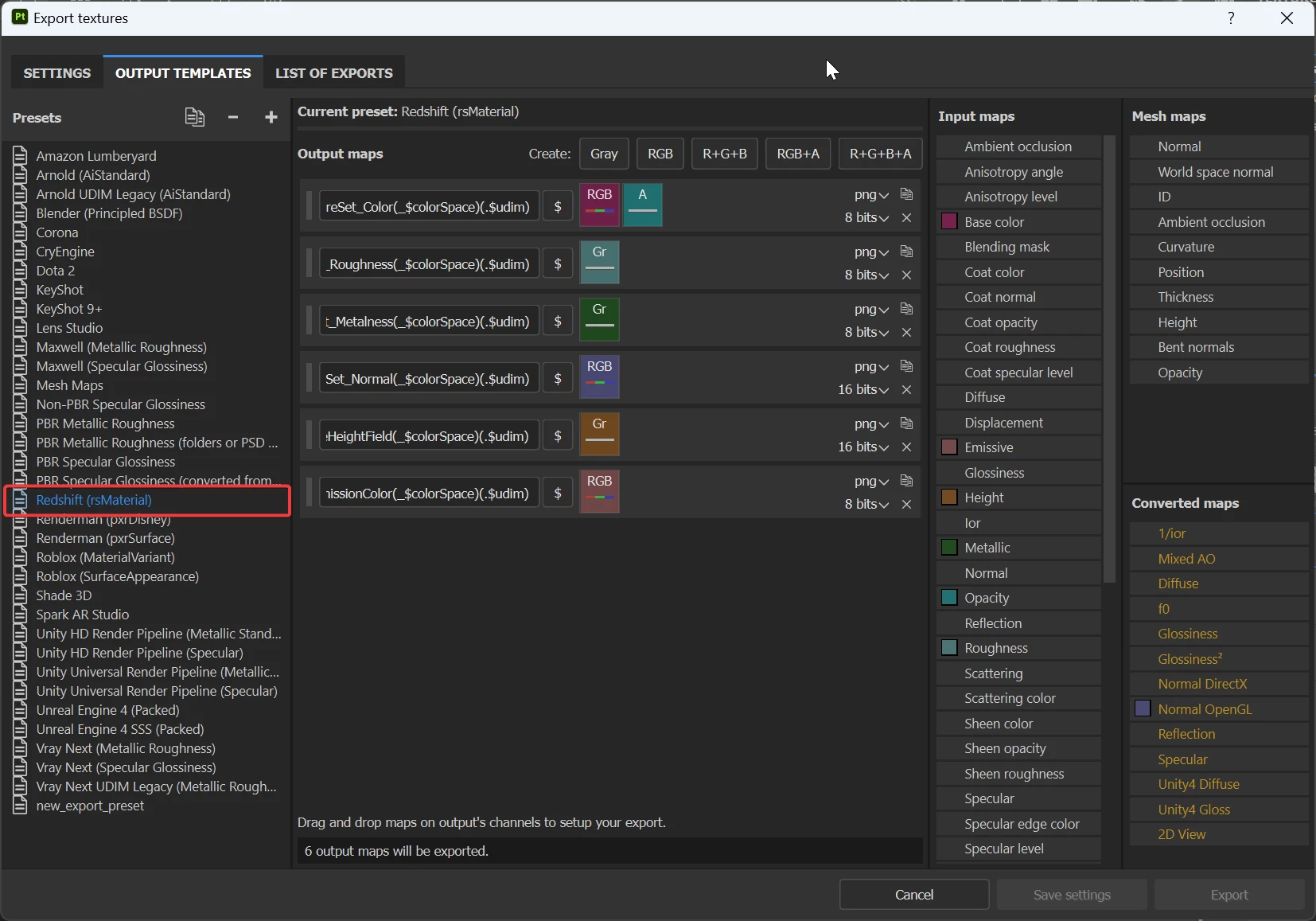Select the Curvature mesh map

pos(1219,246)
